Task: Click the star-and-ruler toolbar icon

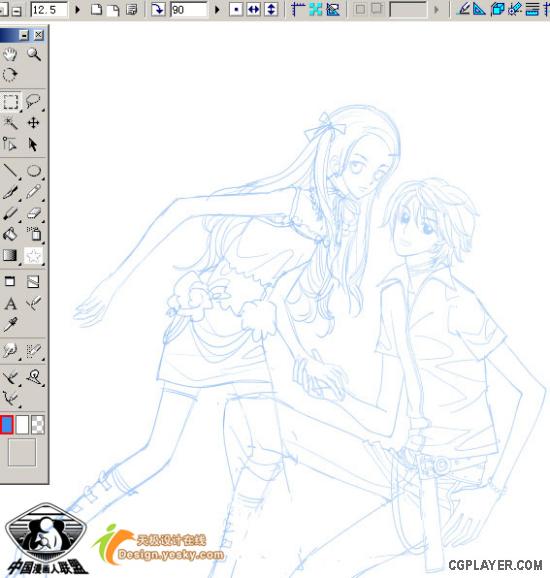Action: [x=515, y=9]
